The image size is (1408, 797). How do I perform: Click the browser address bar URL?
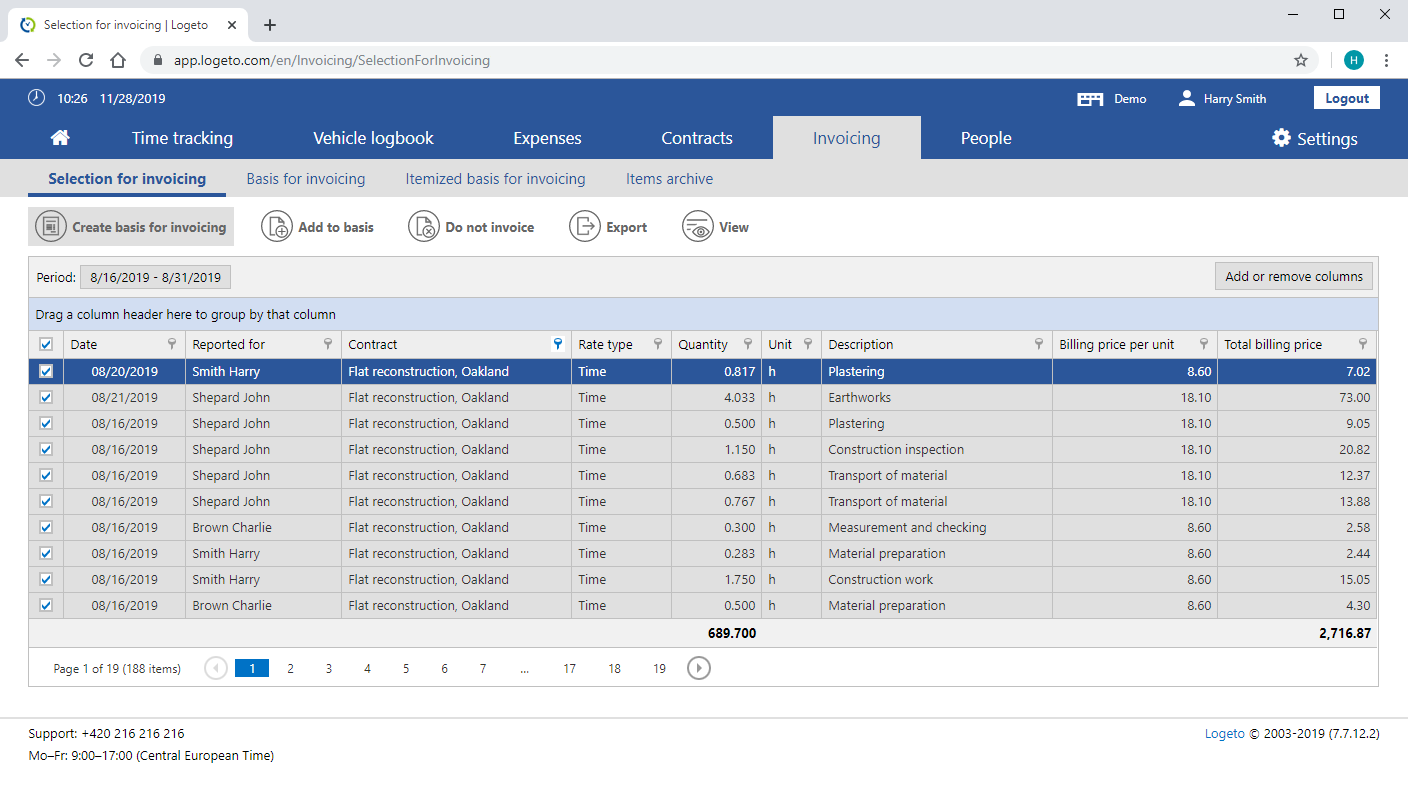332,60
